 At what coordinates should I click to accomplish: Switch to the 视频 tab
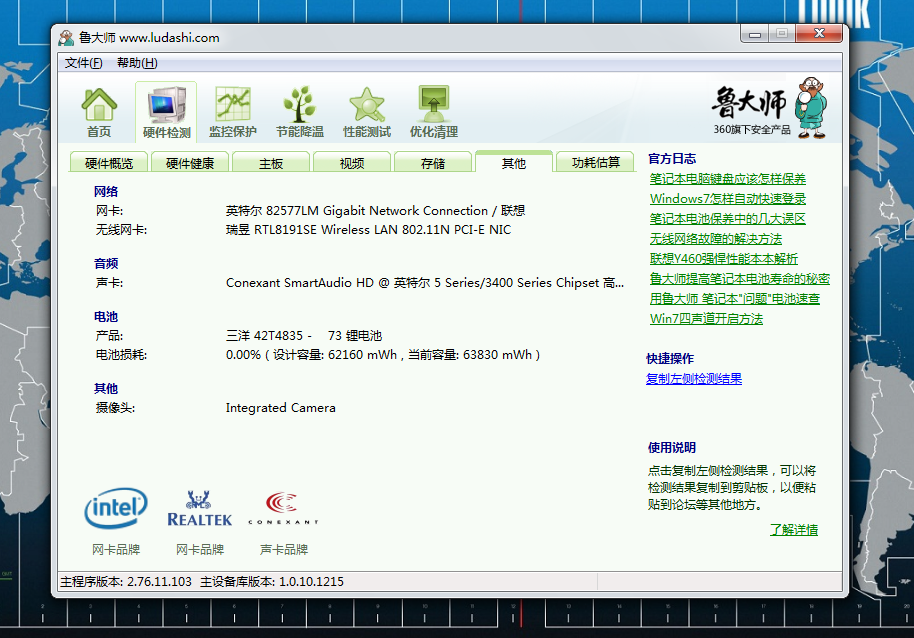point(351,163)
